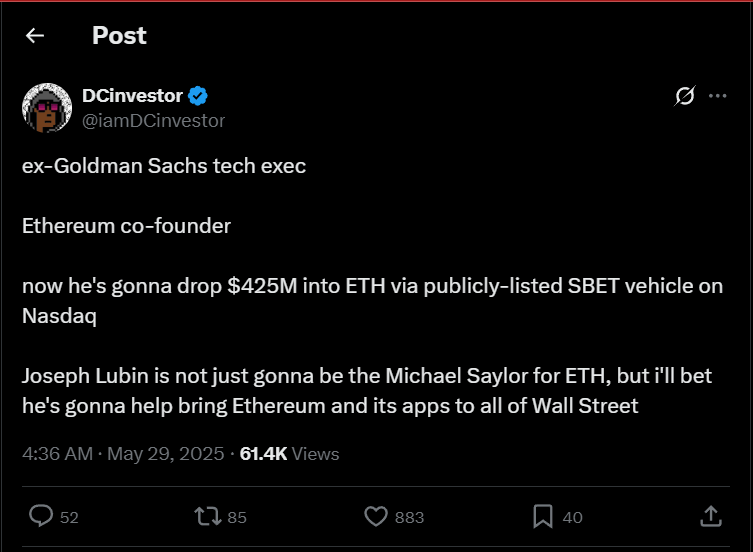Click the reply count 52
The height and width of the screenshot is (552, 753).
pos(69,517)
